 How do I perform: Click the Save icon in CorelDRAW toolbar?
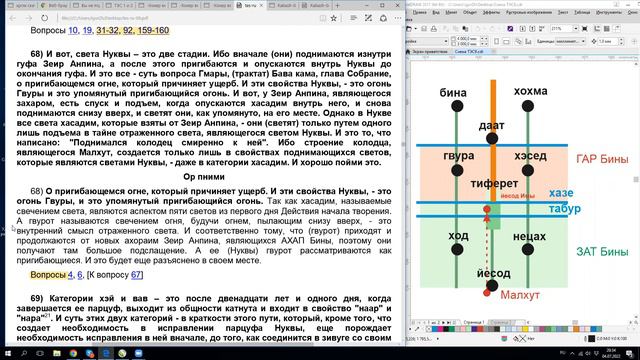click(x=424, y=29)
